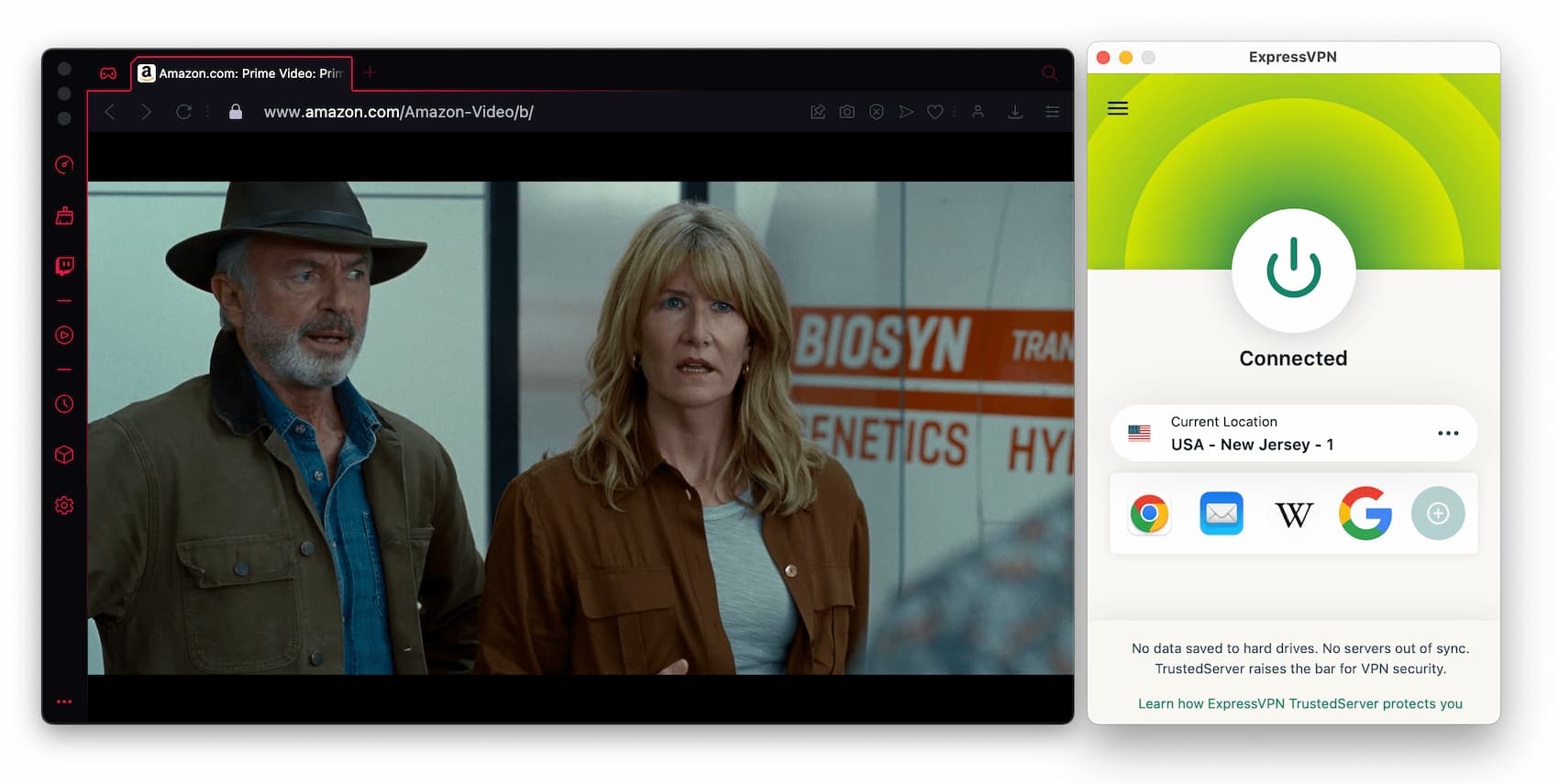Click the Connected status label
The image size is (1559, 784).
click(1293, 359)
